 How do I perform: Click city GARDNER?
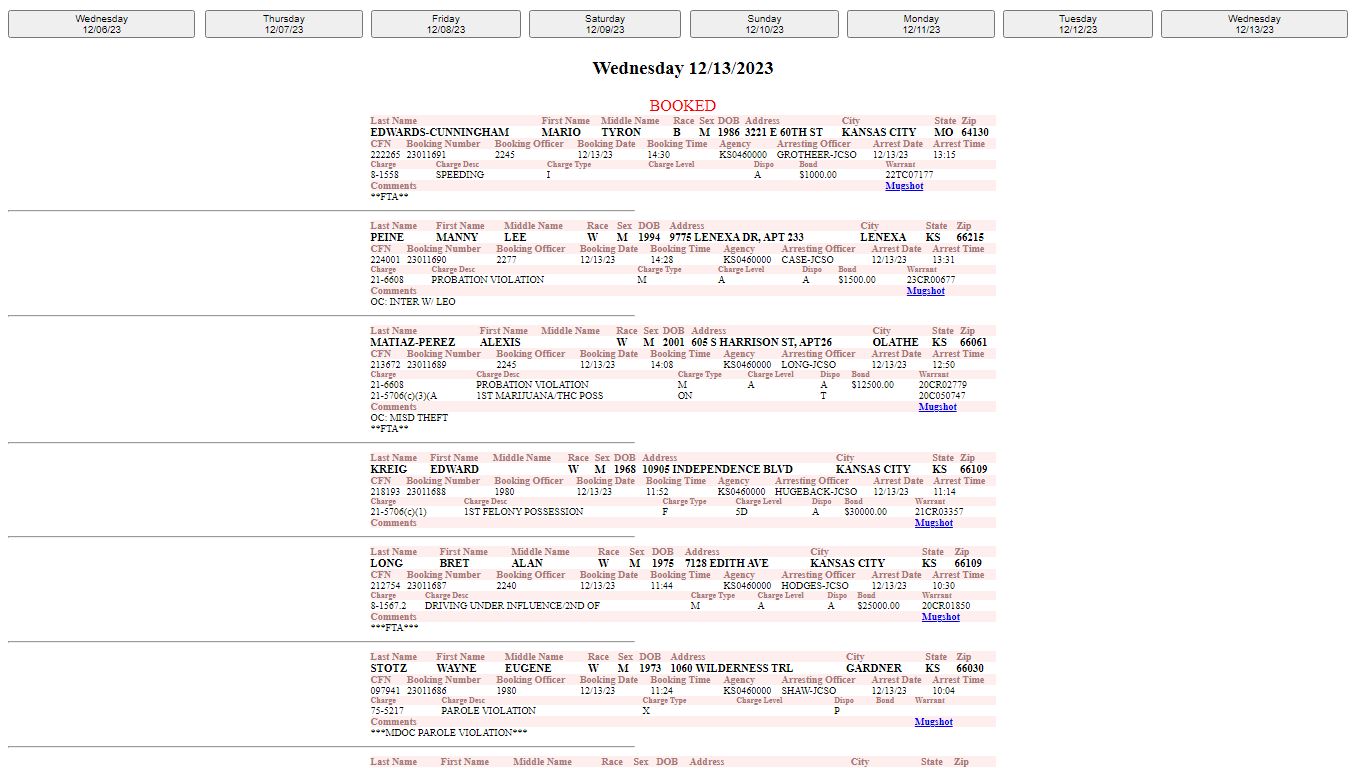[x=874, y=668]
